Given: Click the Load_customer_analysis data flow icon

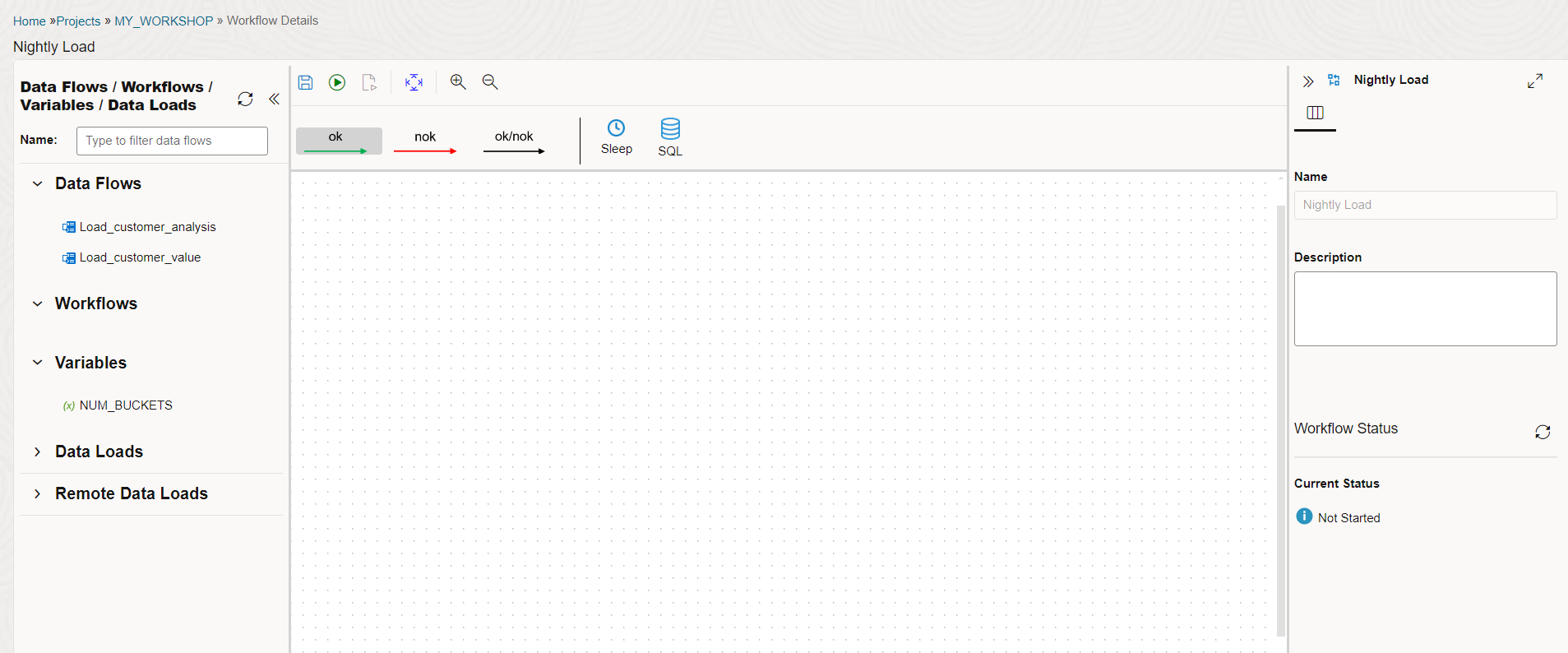Looking at the screenshot, I should [x=69, y=227].
